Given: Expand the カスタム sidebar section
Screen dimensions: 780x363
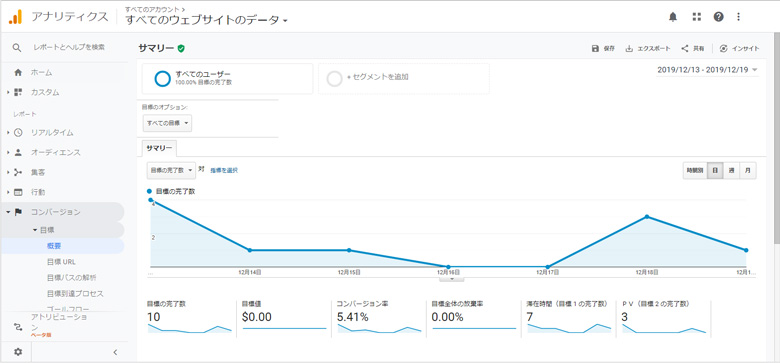Looking at the screenshot, I should pyautogui.click(x=8, y=92).
